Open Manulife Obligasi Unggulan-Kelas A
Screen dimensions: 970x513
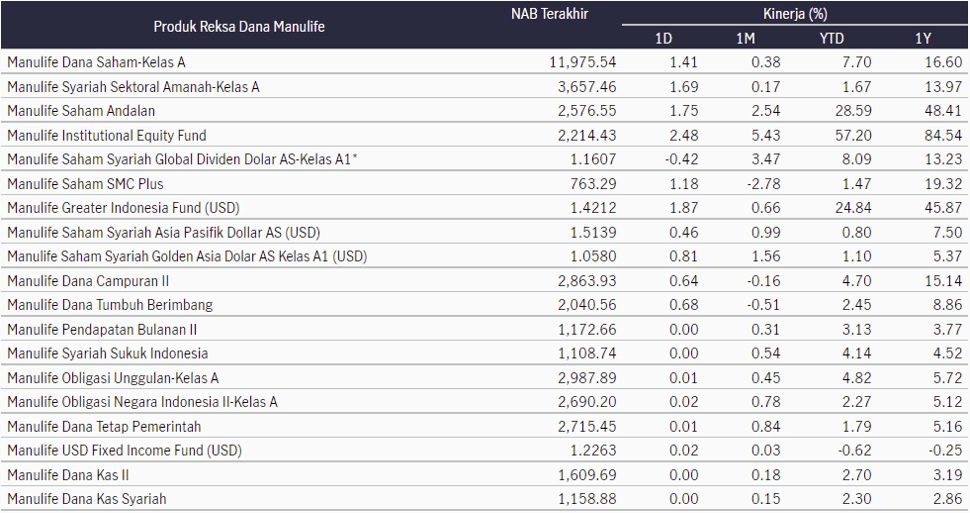113,377
